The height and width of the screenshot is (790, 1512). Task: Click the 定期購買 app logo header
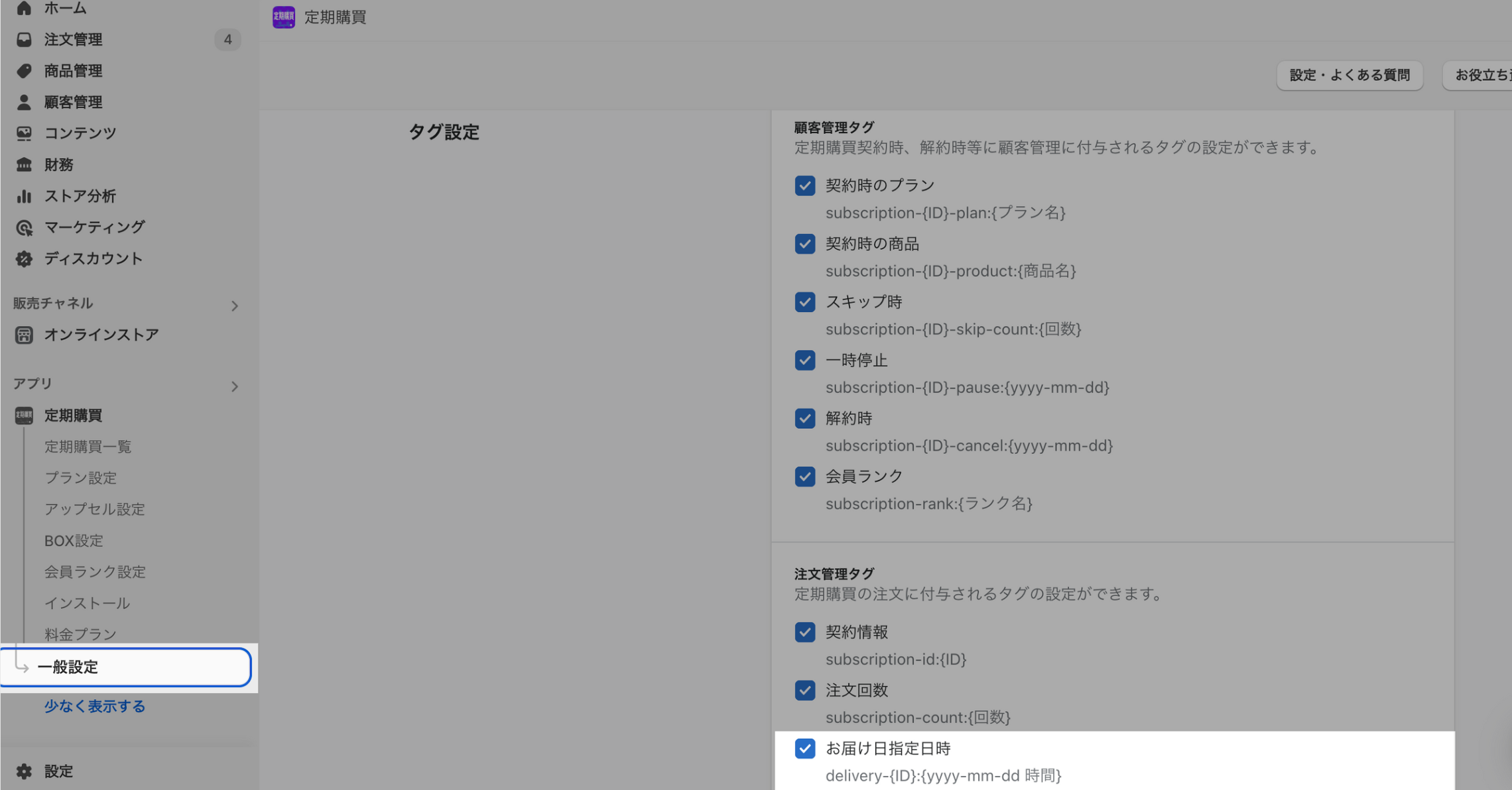click(284, 17)
